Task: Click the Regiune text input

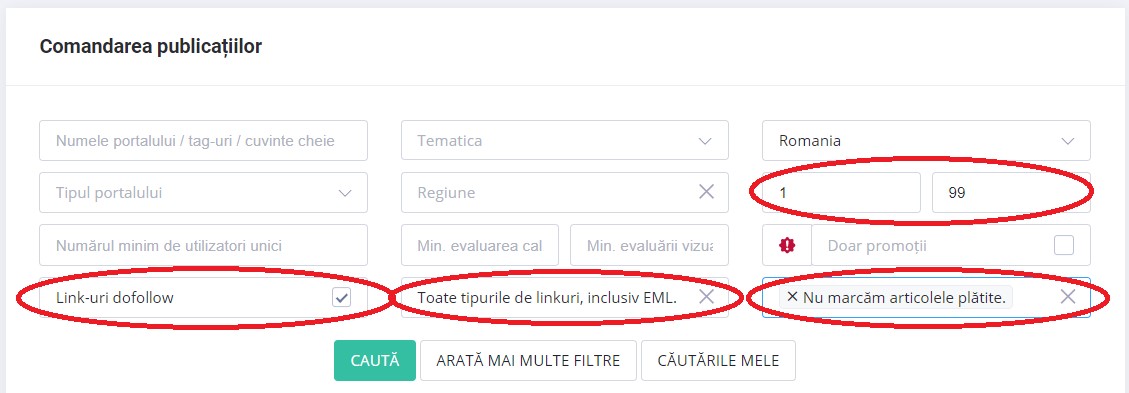Action: tap(547, 192)
